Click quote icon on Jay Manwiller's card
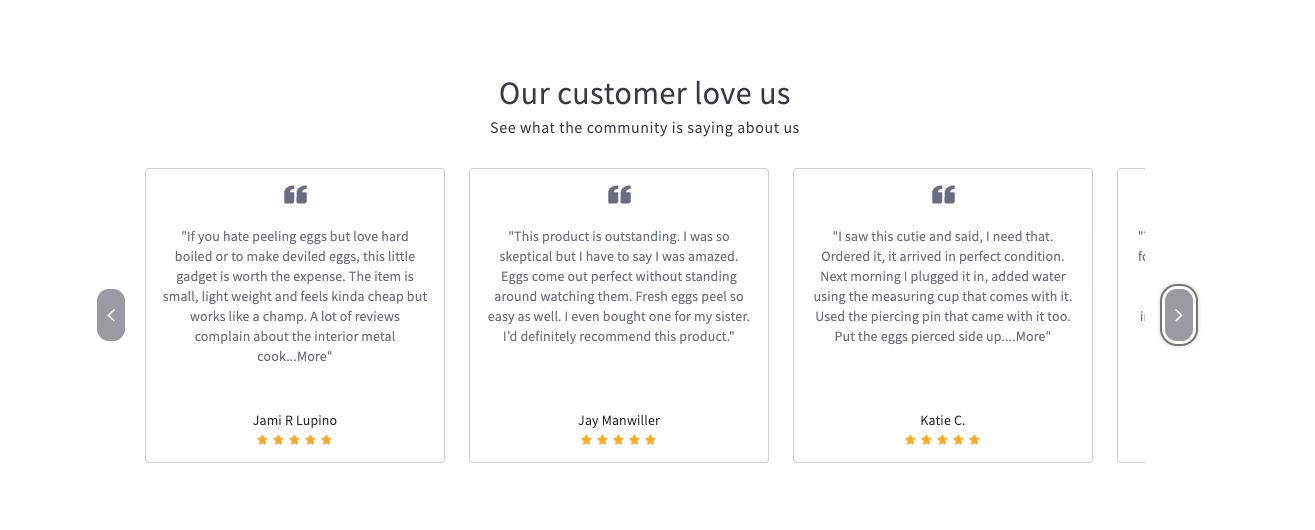This screenshot has width=1315, height=530. pyautogui.click(x=619, y=195)
